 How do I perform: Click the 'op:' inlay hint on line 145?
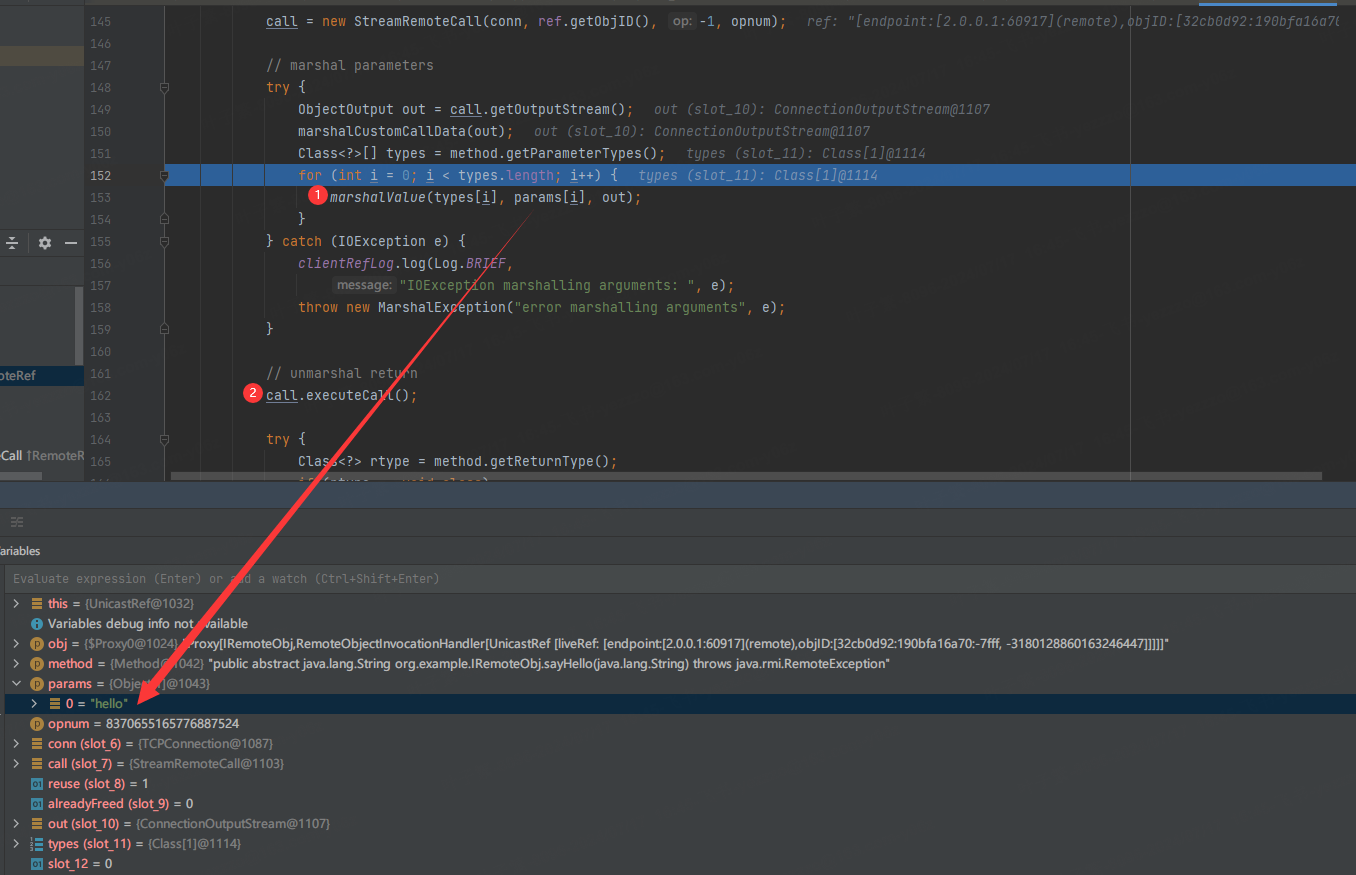click(681, 22)
